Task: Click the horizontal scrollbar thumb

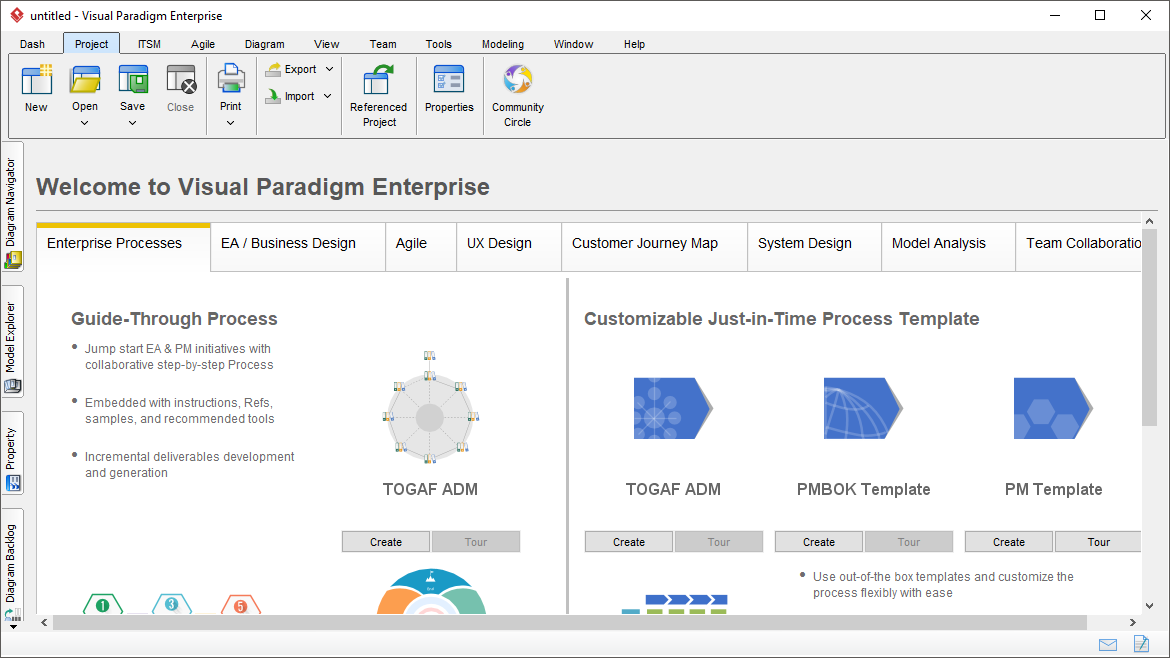Action: 570,622
